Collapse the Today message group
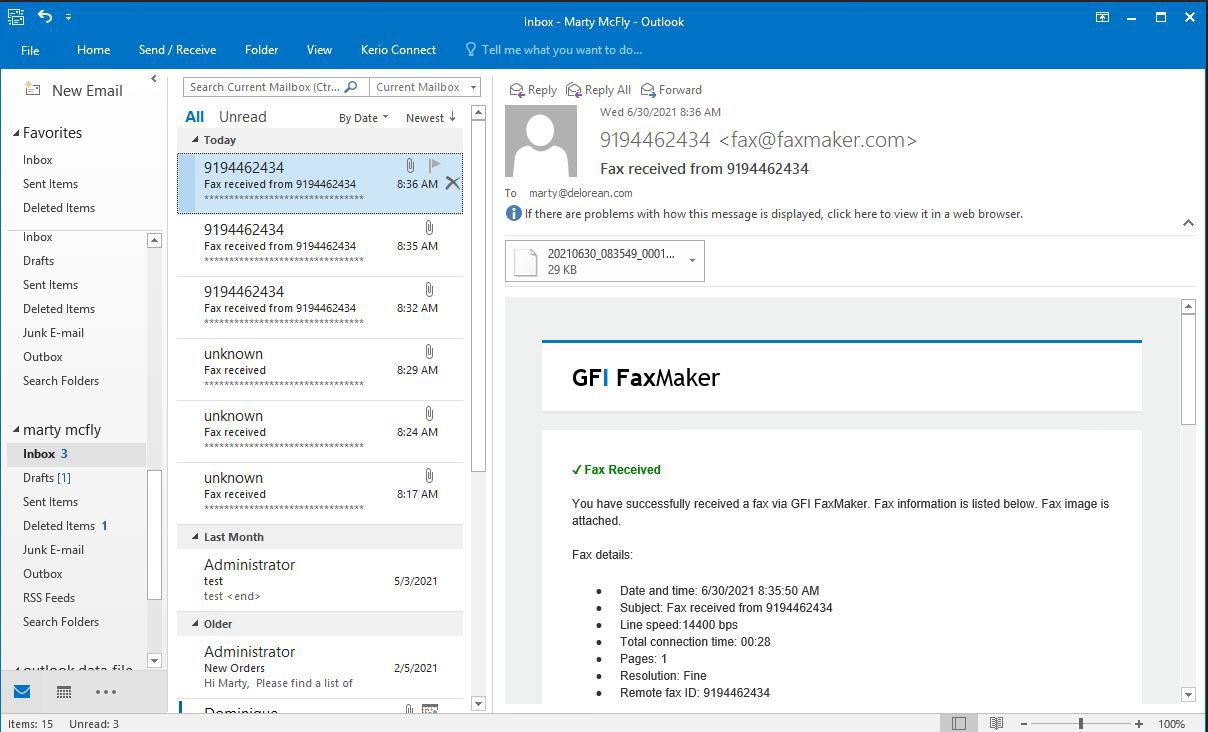The width and height of the screenshot is (1208, 732). click(194, 140)
